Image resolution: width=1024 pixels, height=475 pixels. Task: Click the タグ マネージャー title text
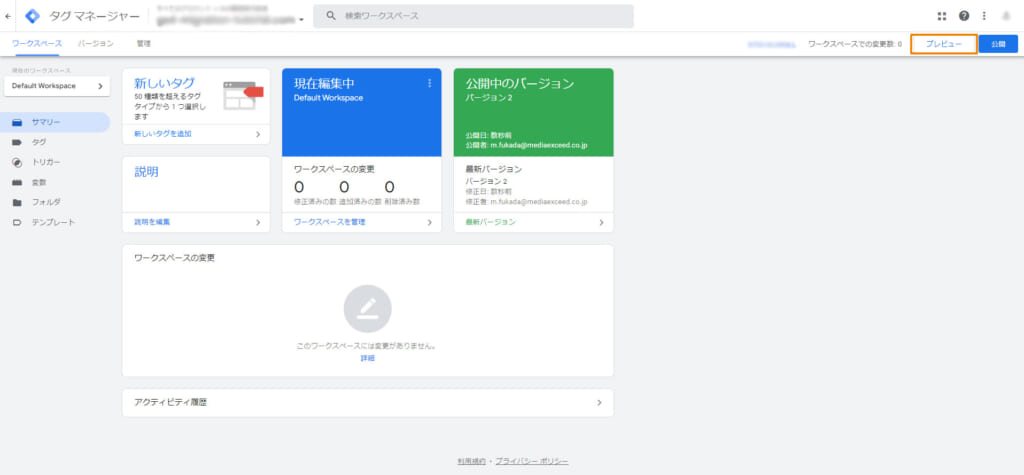click(94, 16)
